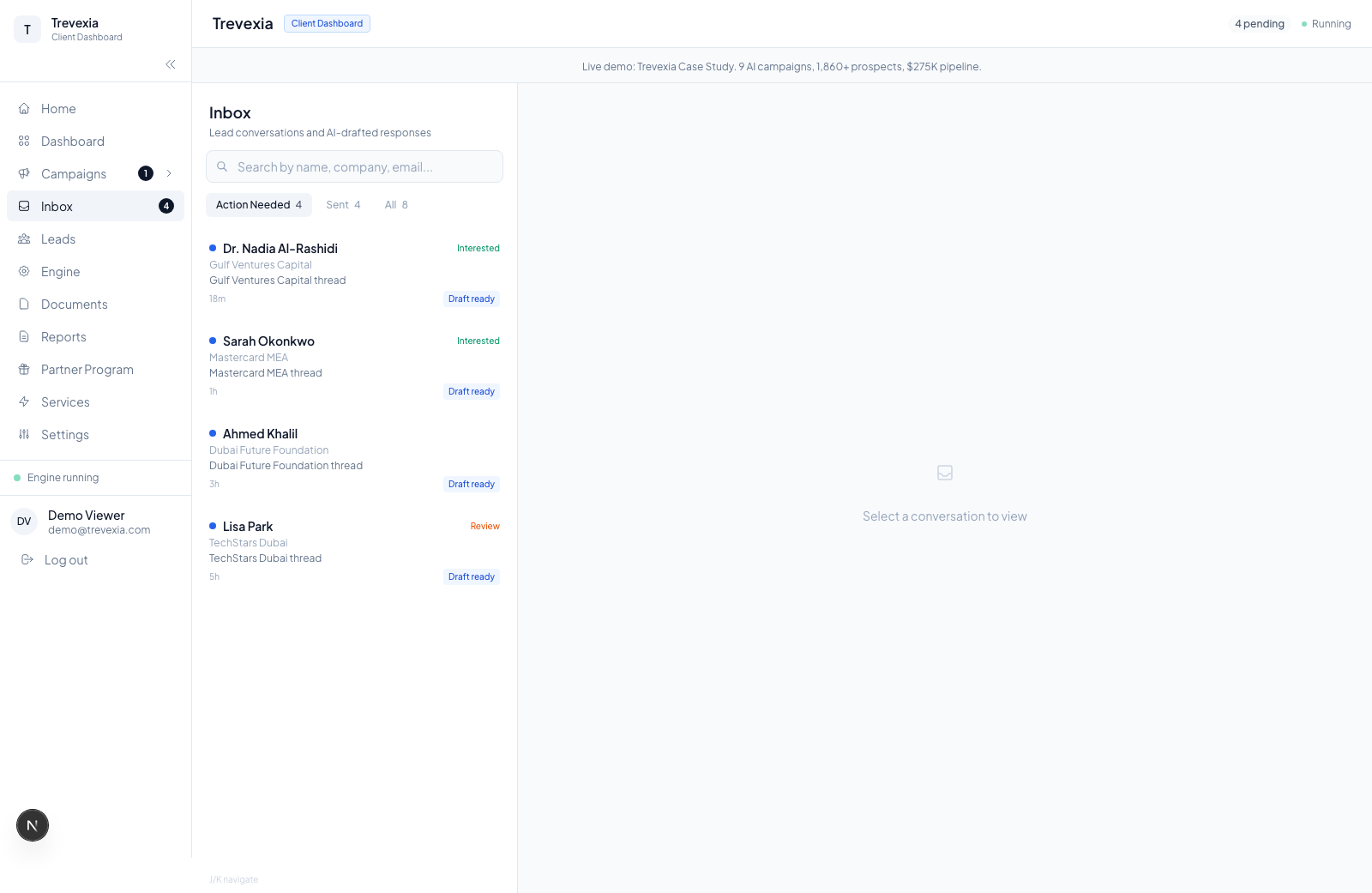Image resolution: width=1372 pixels, height=893 pixels.
Task: Click the Trevexia T logo tile
Action: [27, 29]
